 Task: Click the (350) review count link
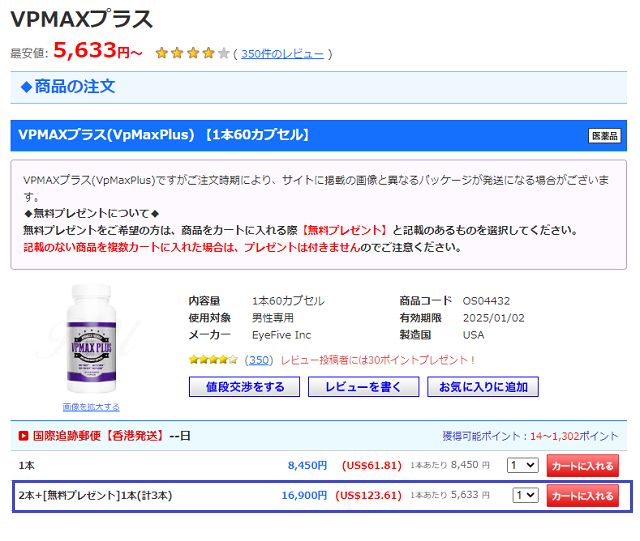point(259,360)
